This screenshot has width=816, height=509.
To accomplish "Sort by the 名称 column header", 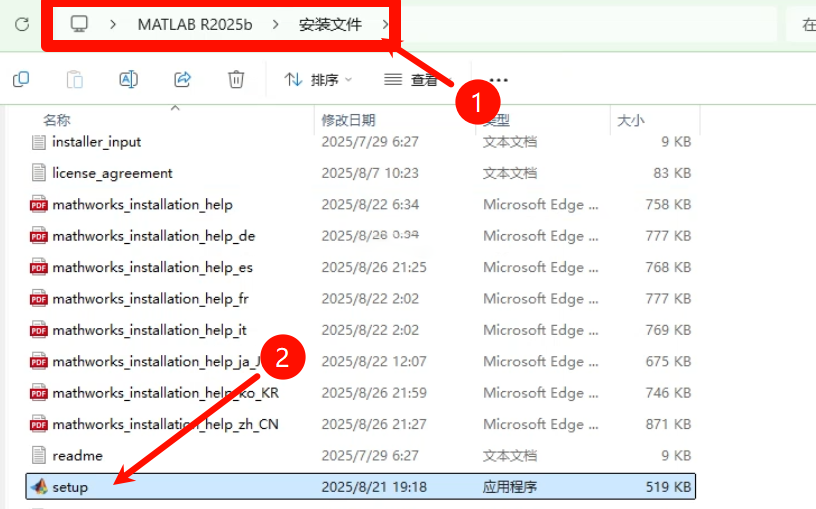I will pyautogui.click(x=57, y=120).
